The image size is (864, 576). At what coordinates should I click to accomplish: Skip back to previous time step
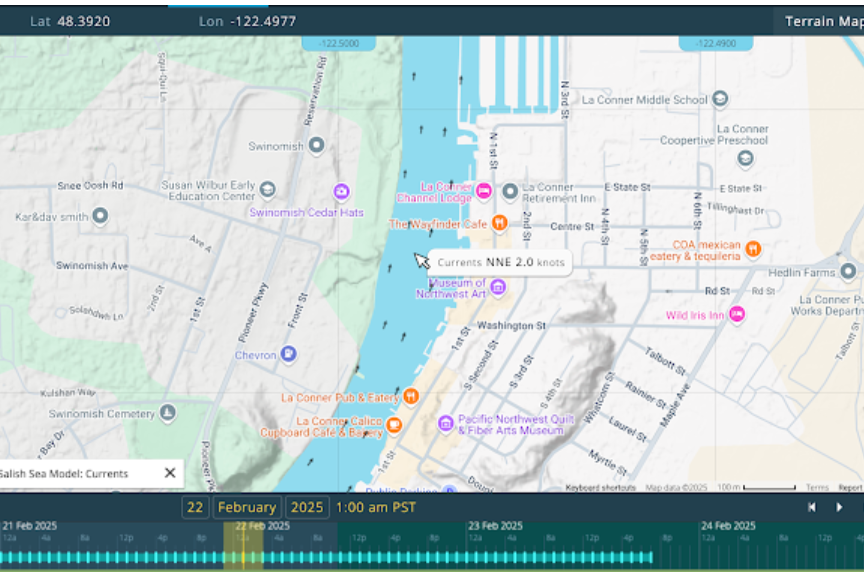[812, 507]
